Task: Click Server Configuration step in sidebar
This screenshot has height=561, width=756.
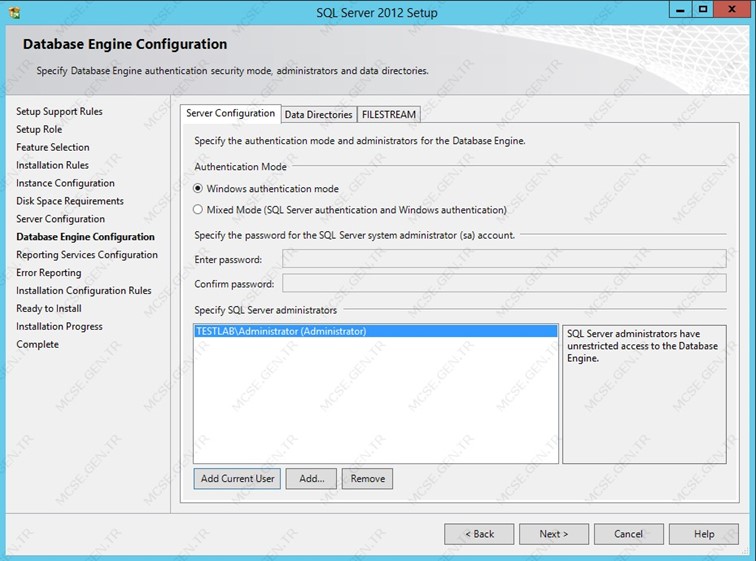Action: click(60, 219)
